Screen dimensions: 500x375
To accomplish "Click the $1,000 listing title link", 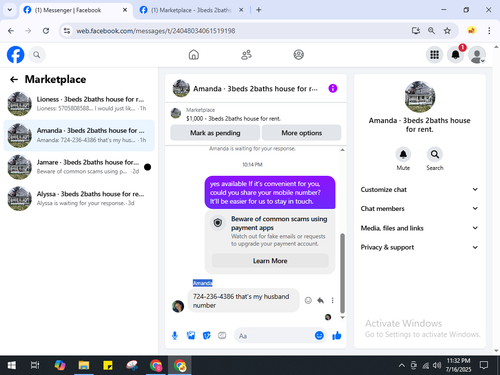I will pyautogui.click(x=233, y=119).
